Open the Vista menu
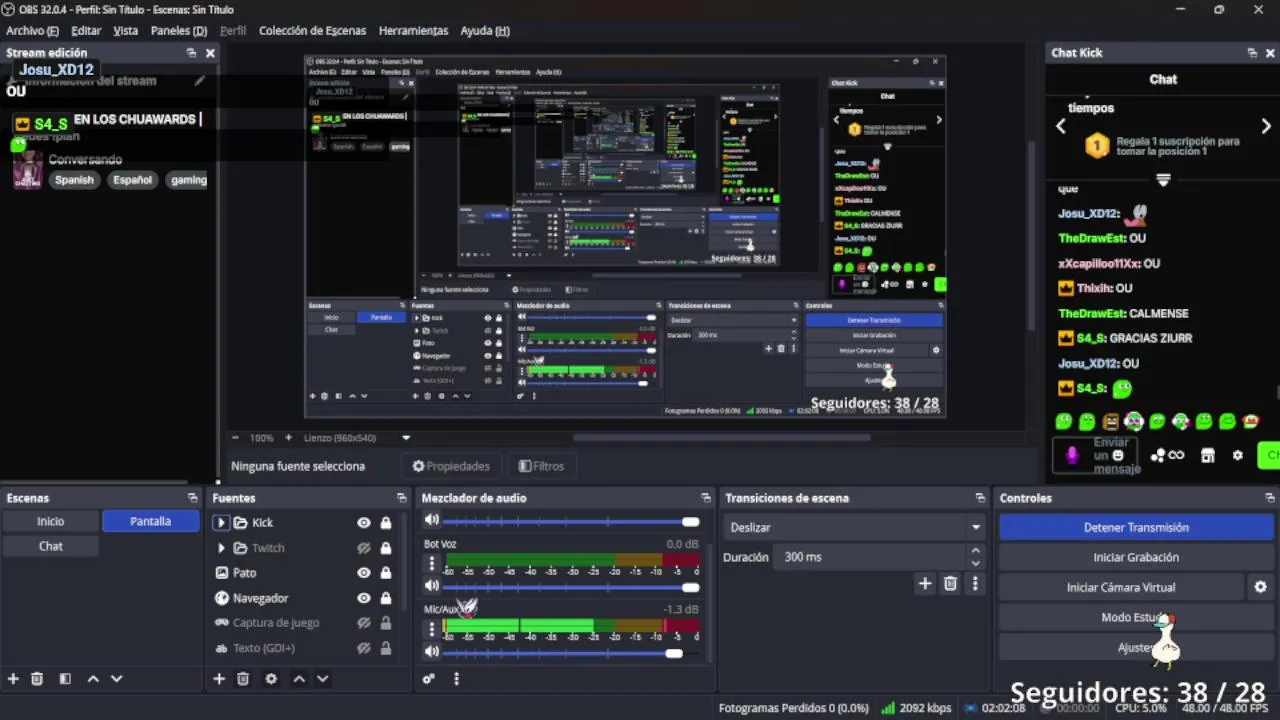 point(126,30)
